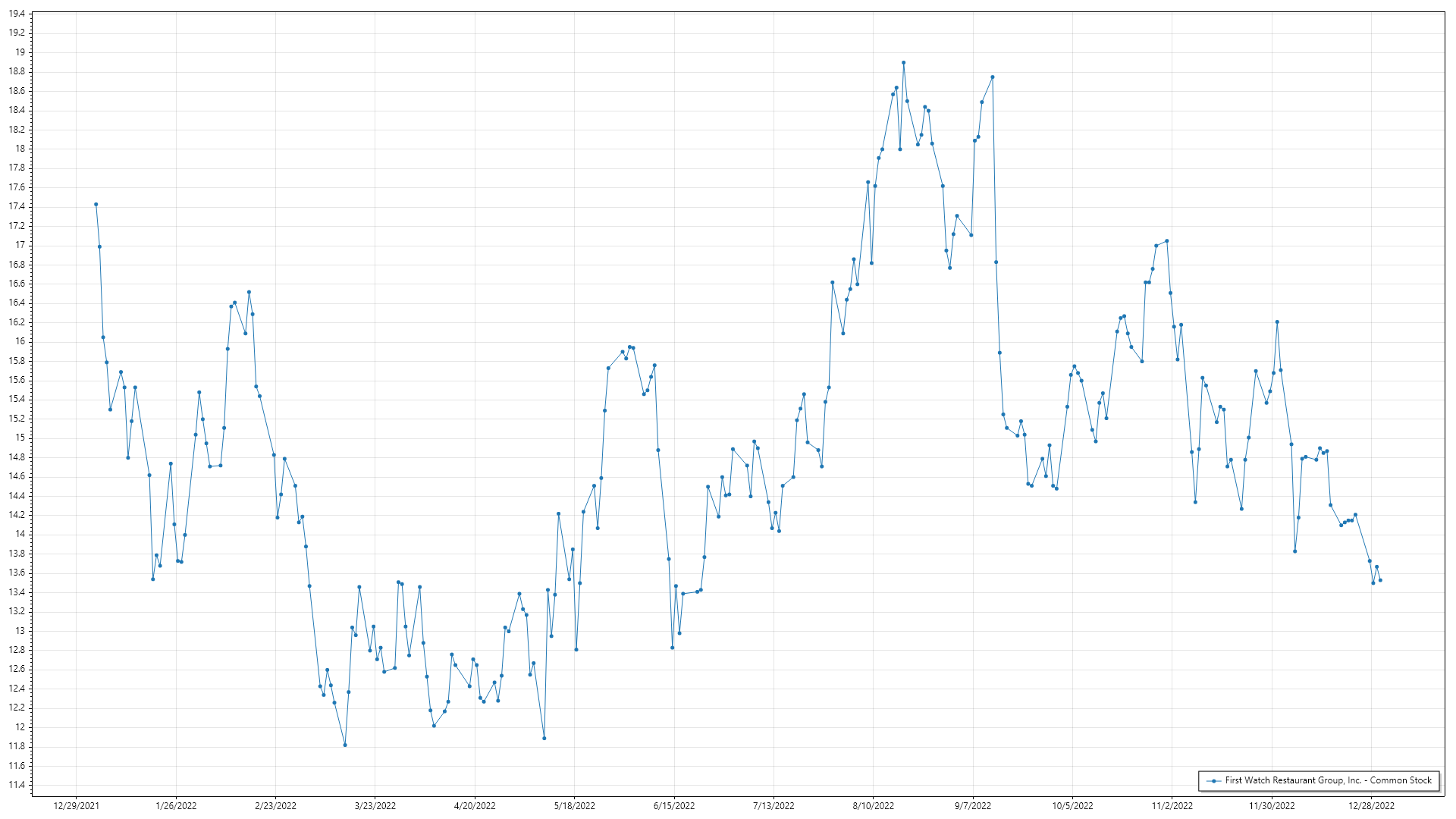Click the First Watch Restaurant Group legend label
The width and height of the screenshot is (1456, 819).
point(1328,780)
